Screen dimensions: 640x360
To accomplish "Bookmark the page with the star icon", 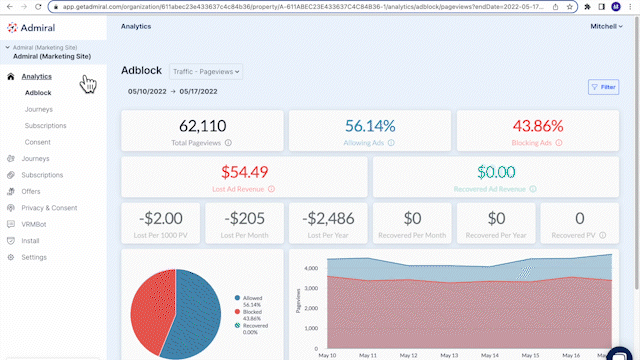I will point(569,7).
